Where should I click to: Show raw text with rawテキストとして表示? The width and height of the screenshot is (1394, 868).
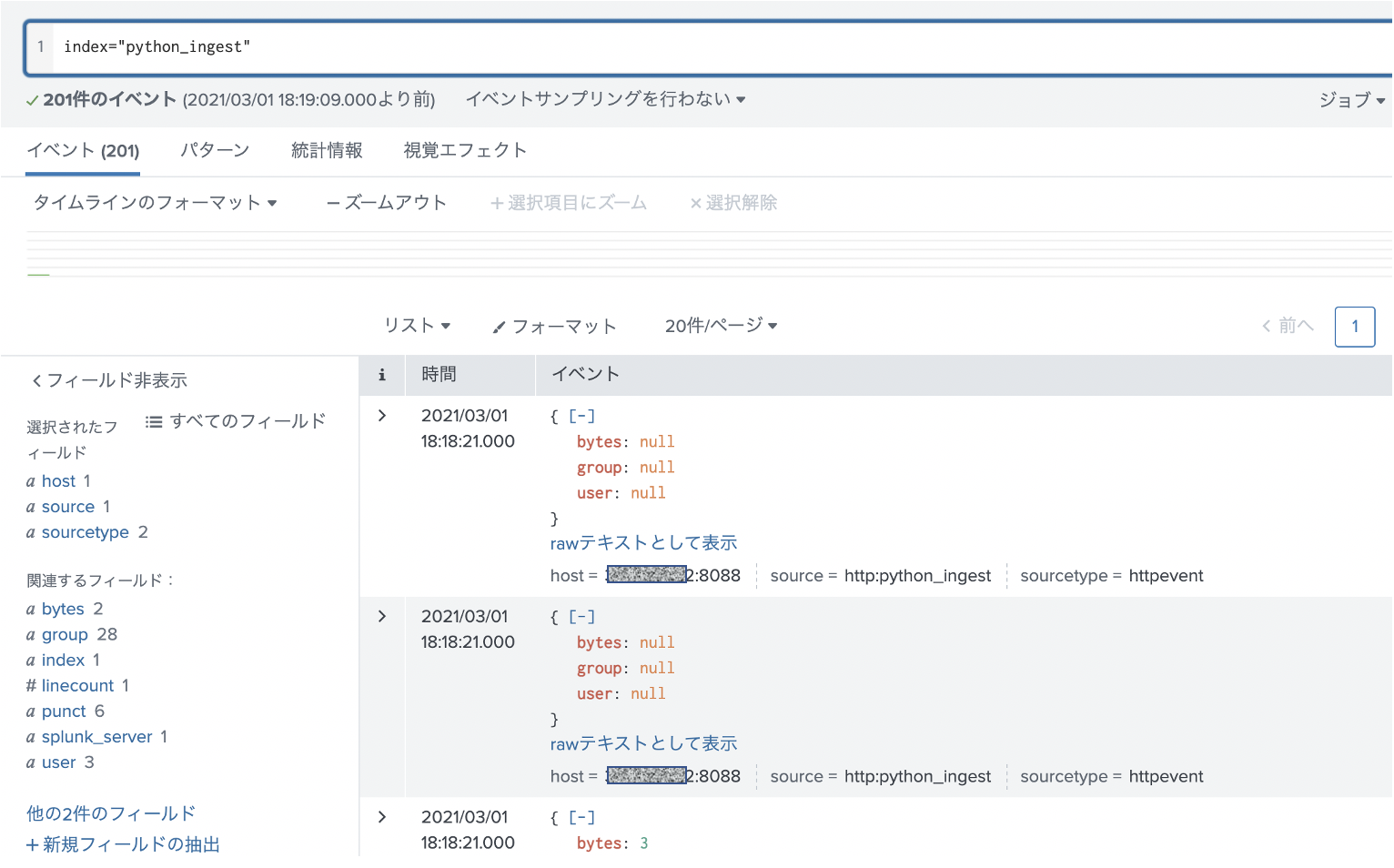pos(642,542)
